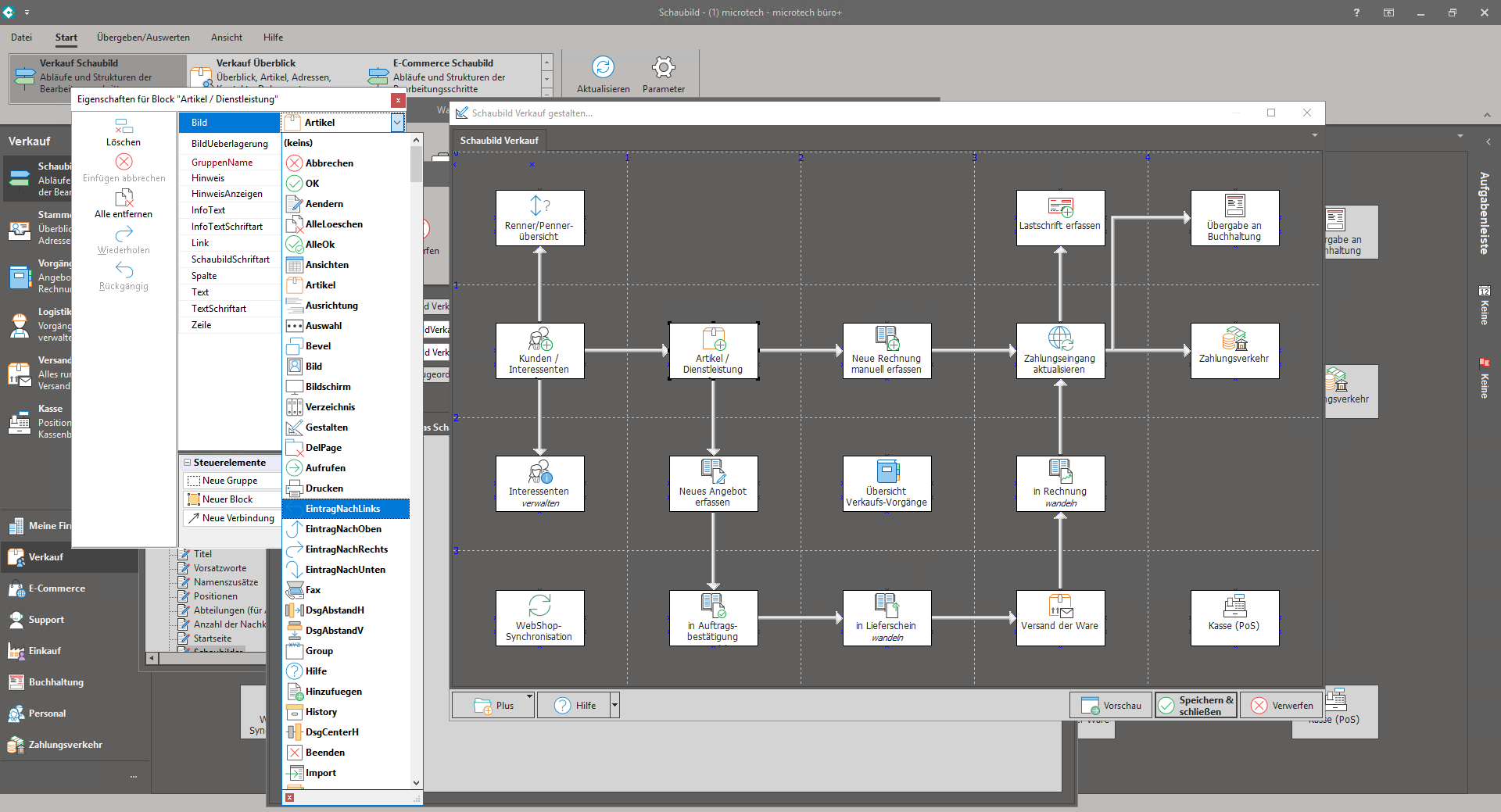
Task: Open E-Commerce in the left navigation
Action: pyautogui.click(x=56, y=588)
